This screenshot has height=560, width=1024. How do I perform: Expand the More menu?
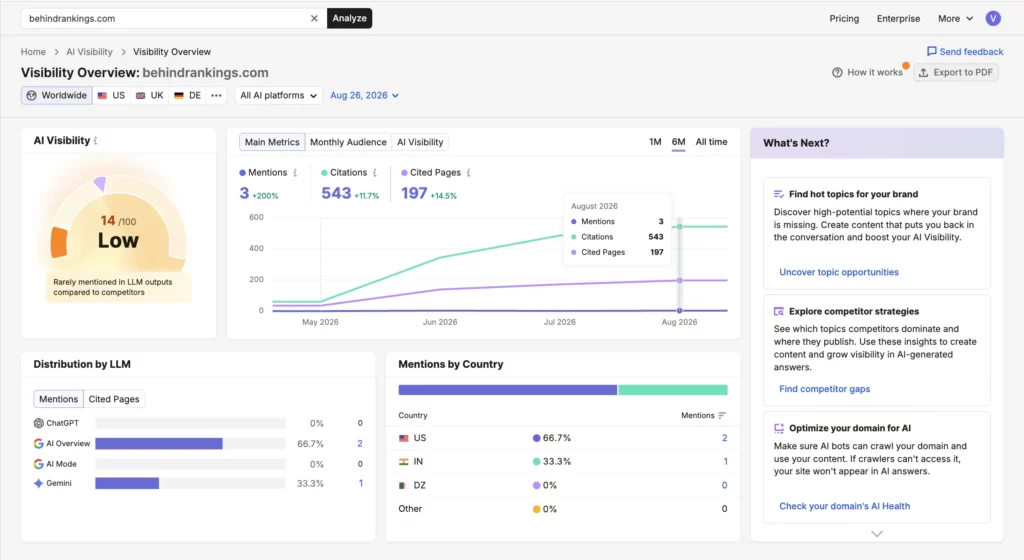[955, 18]
